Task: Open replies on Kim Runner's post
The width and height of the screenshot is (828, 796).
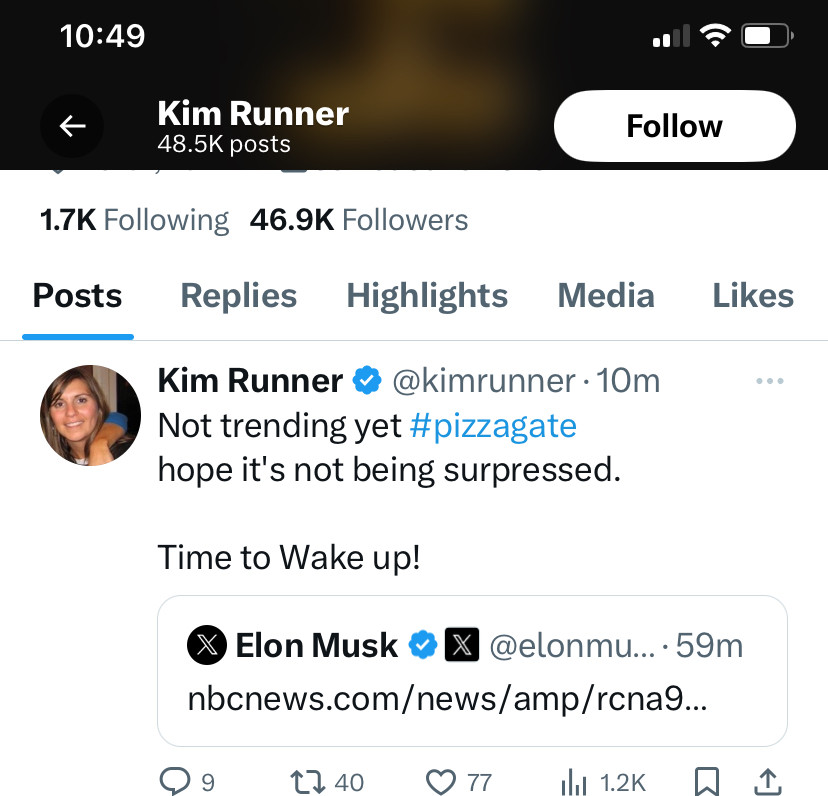Action: tap(174, 781)
